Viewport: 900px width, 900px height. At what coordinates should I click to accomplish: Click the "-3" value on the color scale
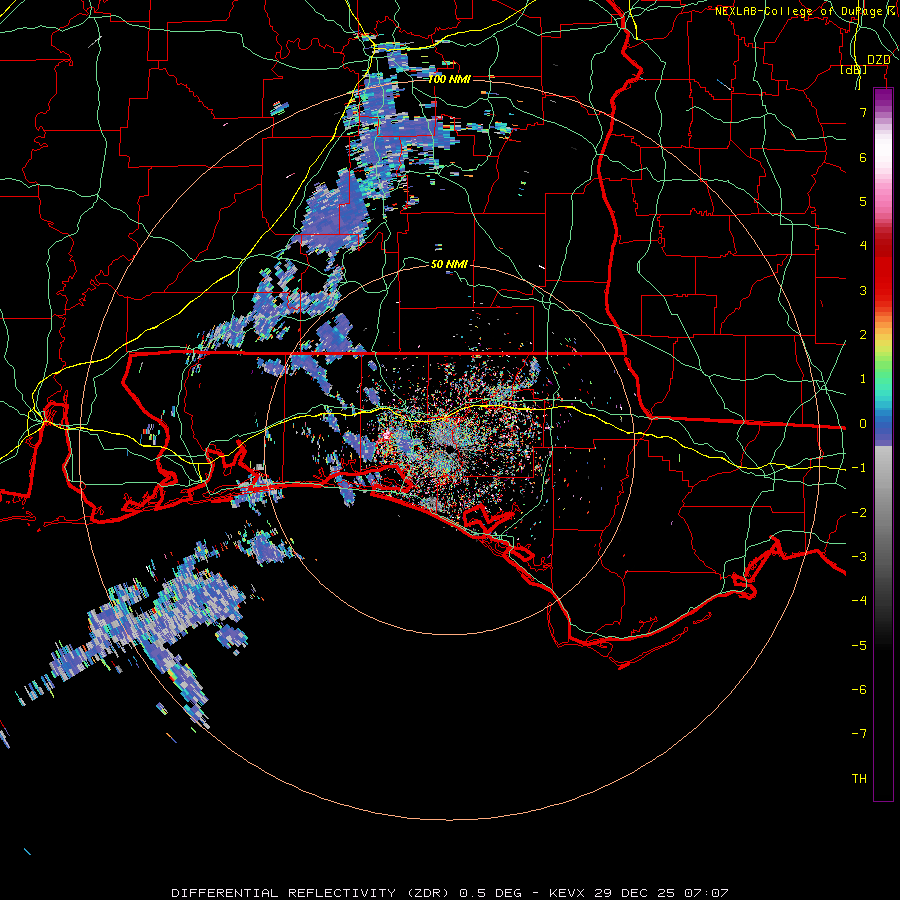click(859, 557)
